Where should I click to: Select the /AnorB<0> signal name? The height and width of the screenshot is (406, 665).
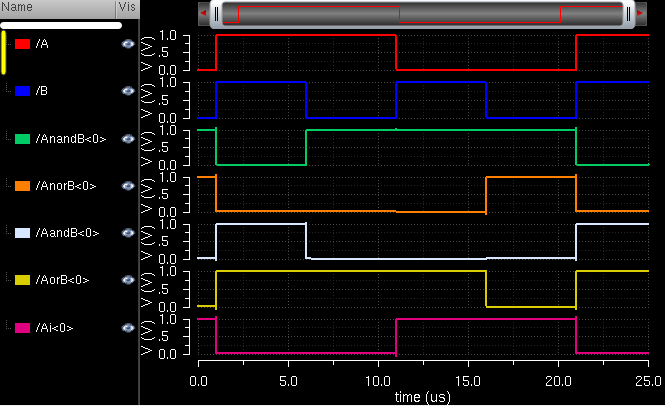click(x=66, y=186)
